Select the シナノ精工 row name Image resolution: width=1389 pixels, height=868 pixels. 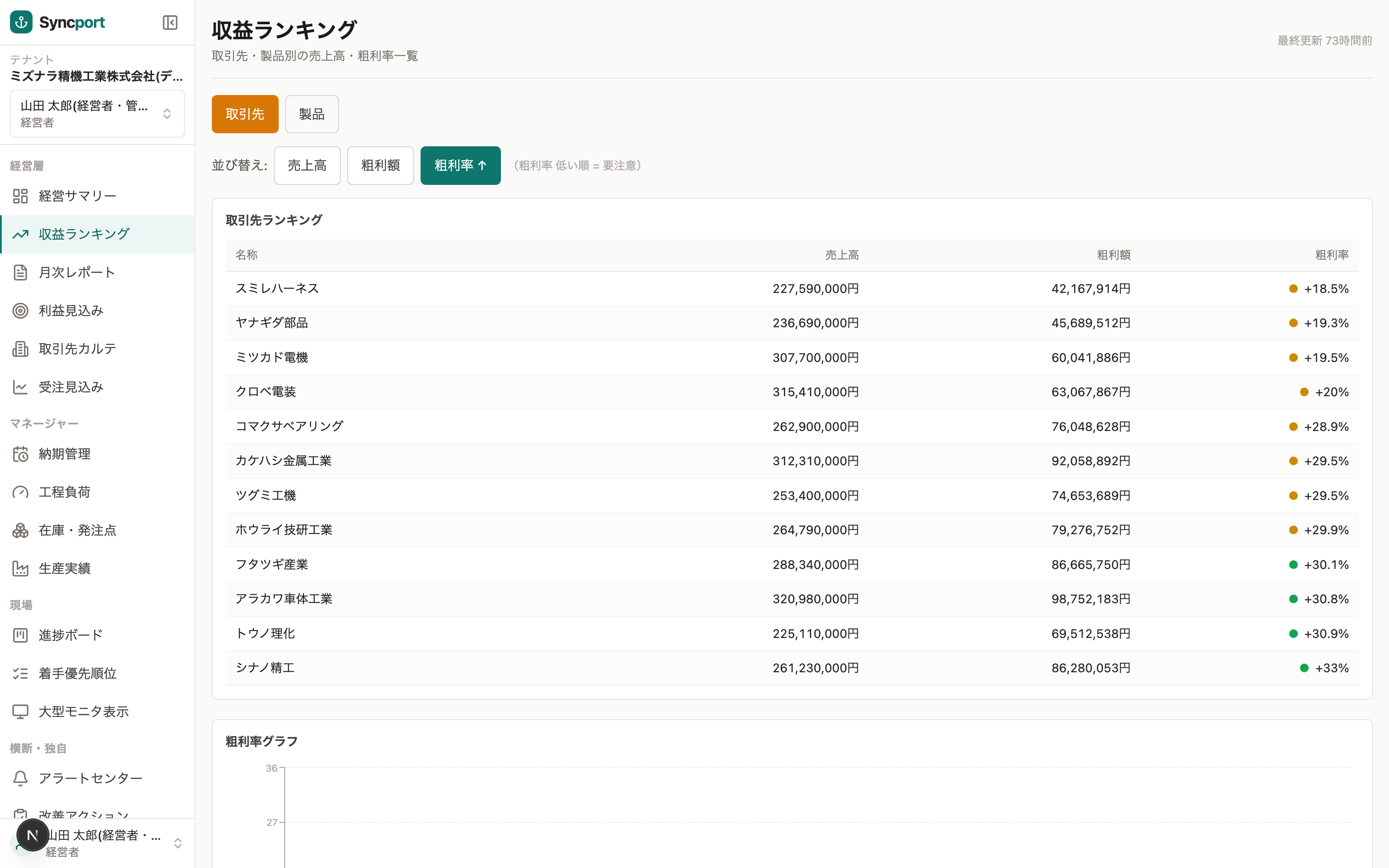click(265, 668)
